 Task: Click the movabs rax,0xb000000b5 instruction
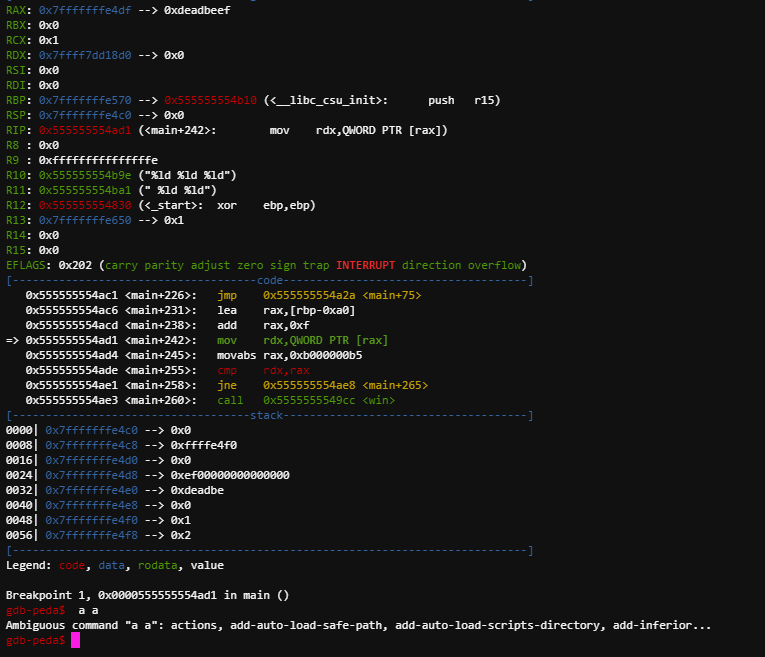click(289, 356)
